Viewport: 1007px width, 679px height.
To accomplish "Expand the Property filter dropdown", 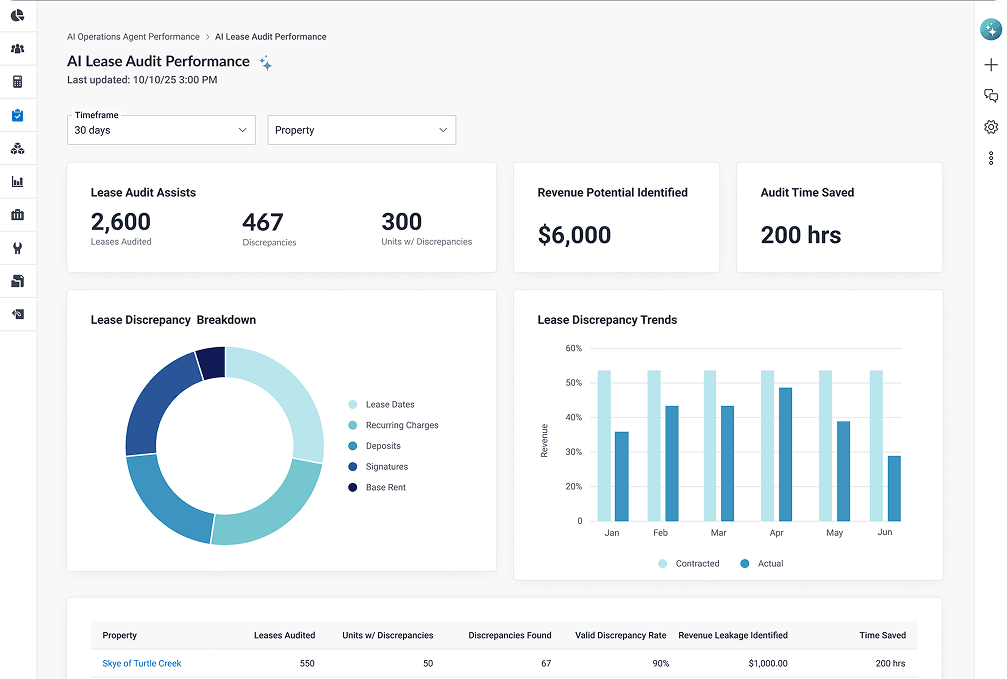I will (x=362, y=130).
